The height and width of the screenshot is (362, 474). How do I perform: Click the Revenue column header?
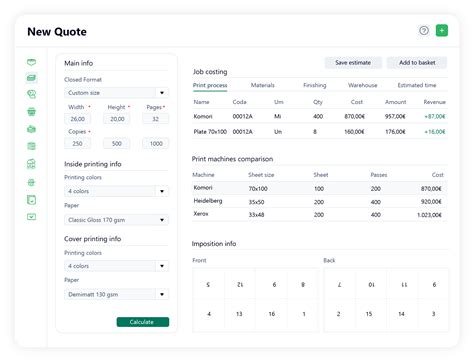435,102
